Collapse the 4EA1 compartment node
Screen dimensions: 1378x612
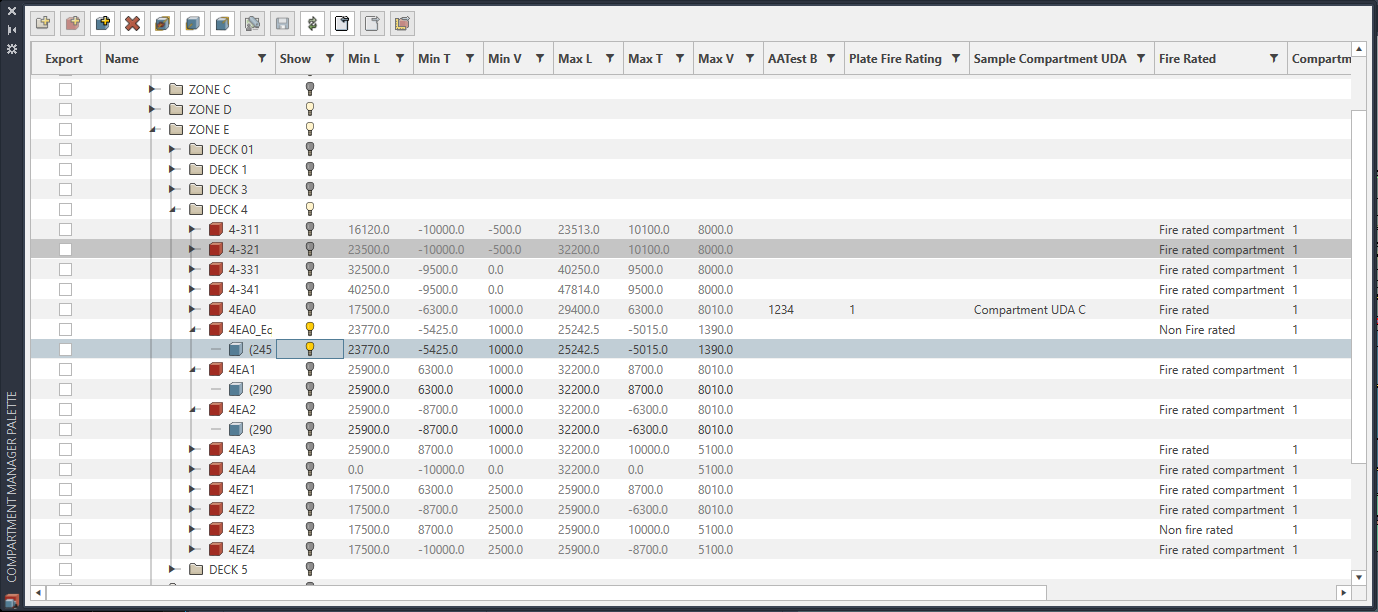click(x=193, y=369)
